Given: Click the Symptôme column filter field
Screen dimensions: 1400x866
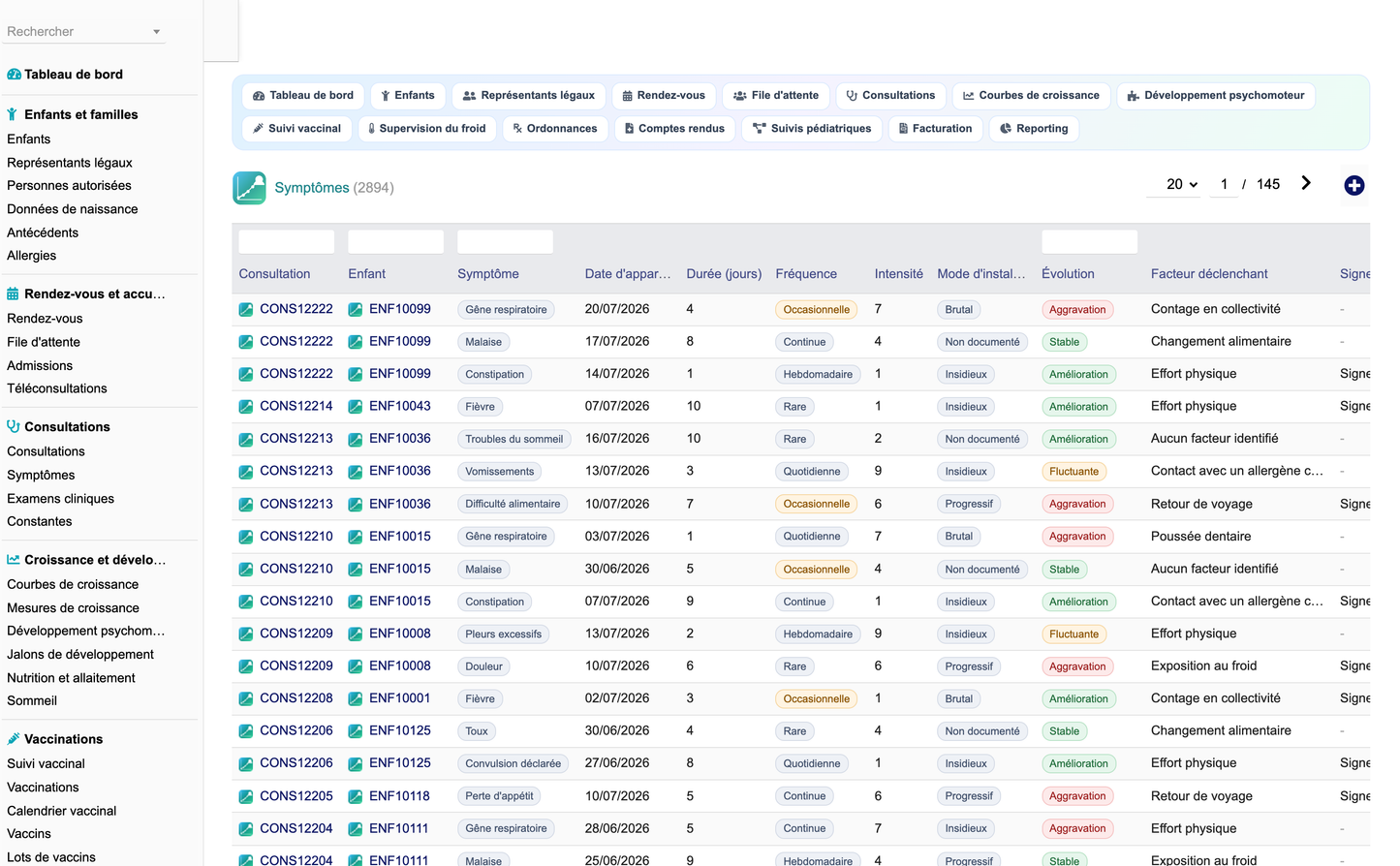Looking at the screenshot, I should [506, 242].
